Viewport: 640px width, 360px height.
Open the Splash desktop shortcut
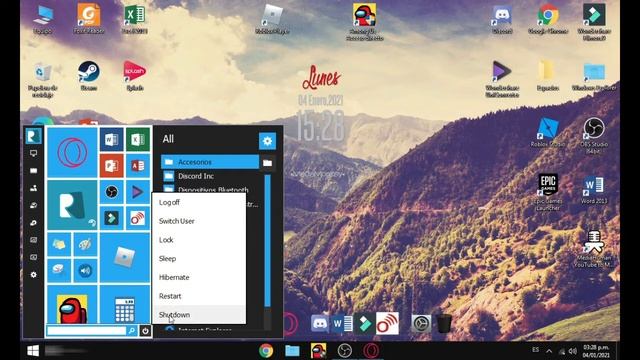click(135, 76)
